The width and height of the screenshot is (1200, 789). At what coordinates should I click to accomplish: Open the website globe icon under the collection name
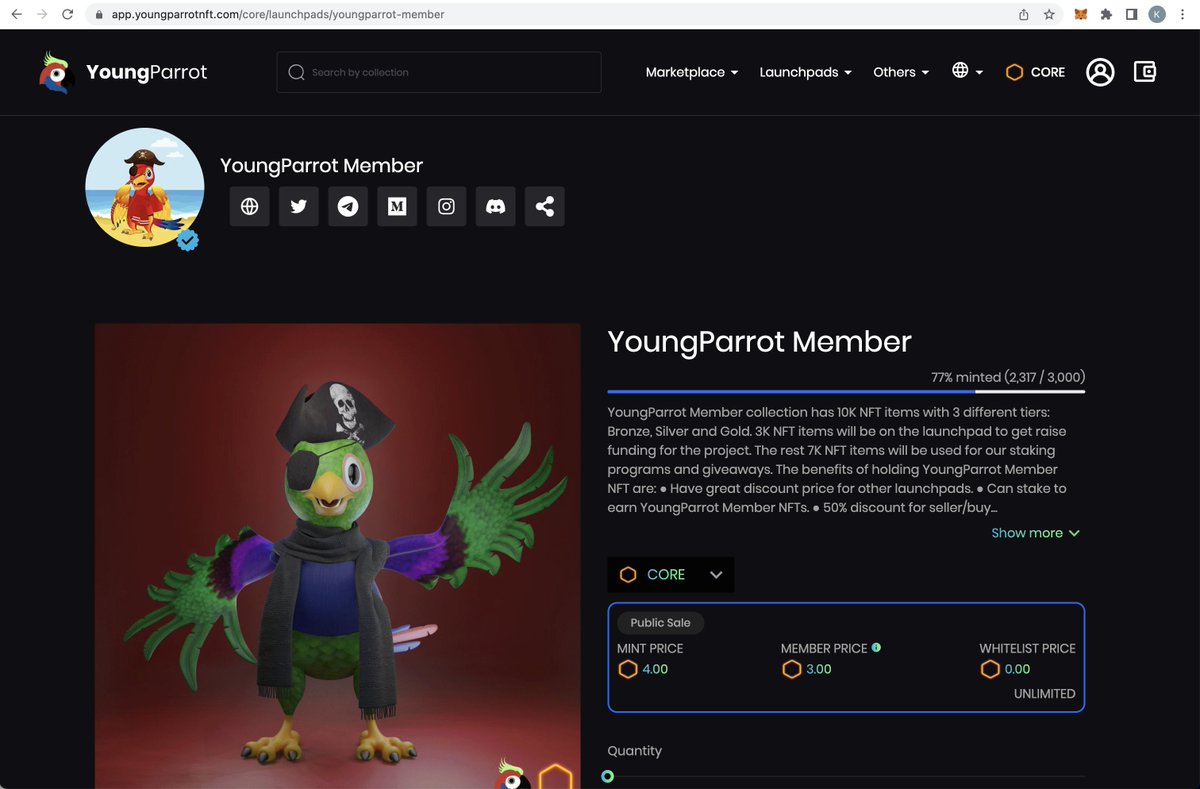click(x=249, y=206)
